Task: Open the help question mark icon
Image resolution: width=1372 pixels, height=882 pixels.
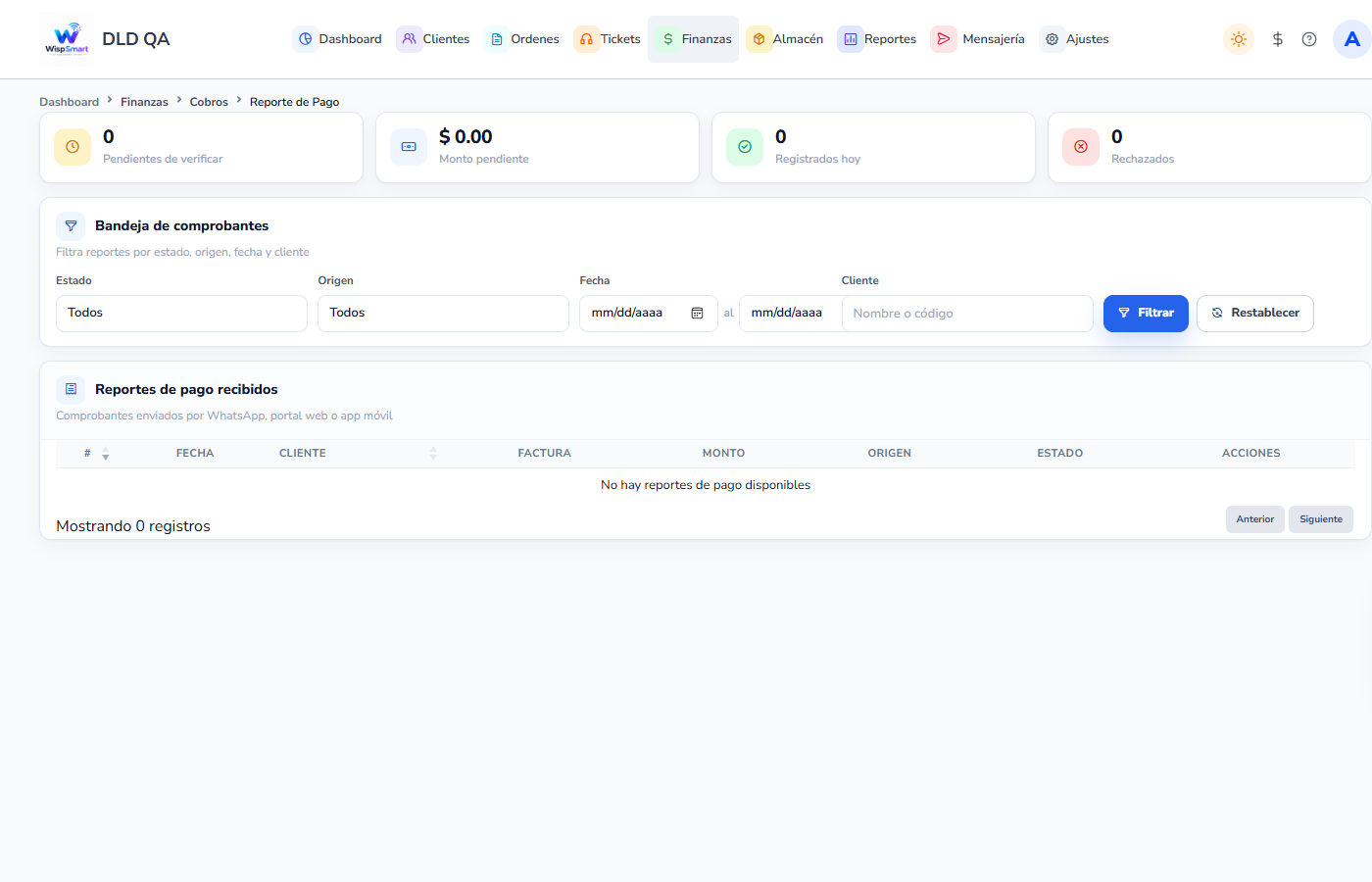Action: 1309,39
